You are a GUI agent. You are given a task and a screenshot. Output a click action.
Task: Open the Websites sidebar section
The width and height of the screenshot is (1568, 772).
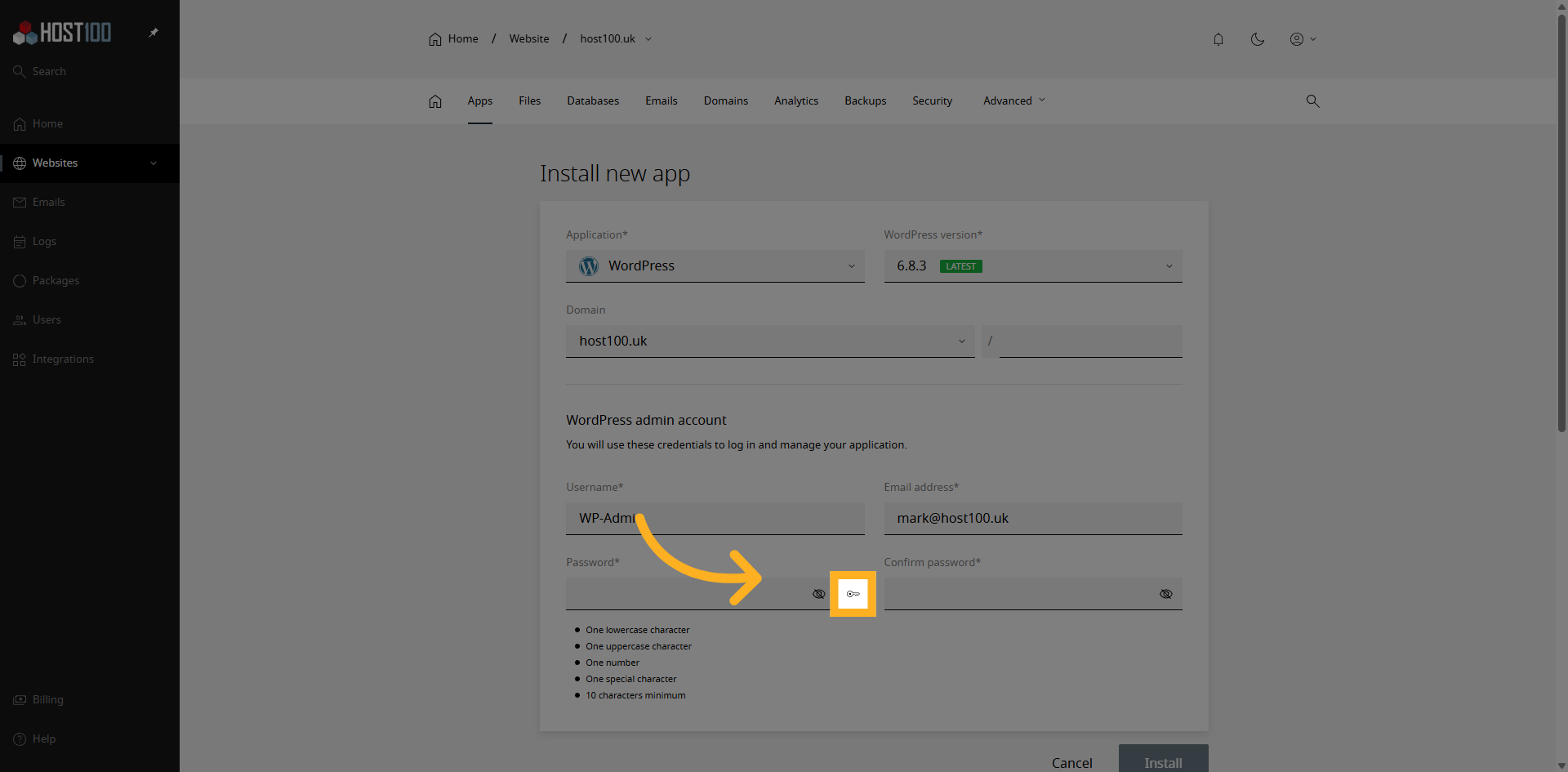tap(90, 163)
